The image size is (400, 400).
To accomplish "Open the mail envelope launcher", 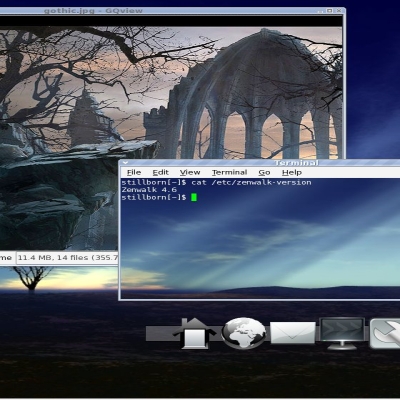I will (x=292, y=333).
